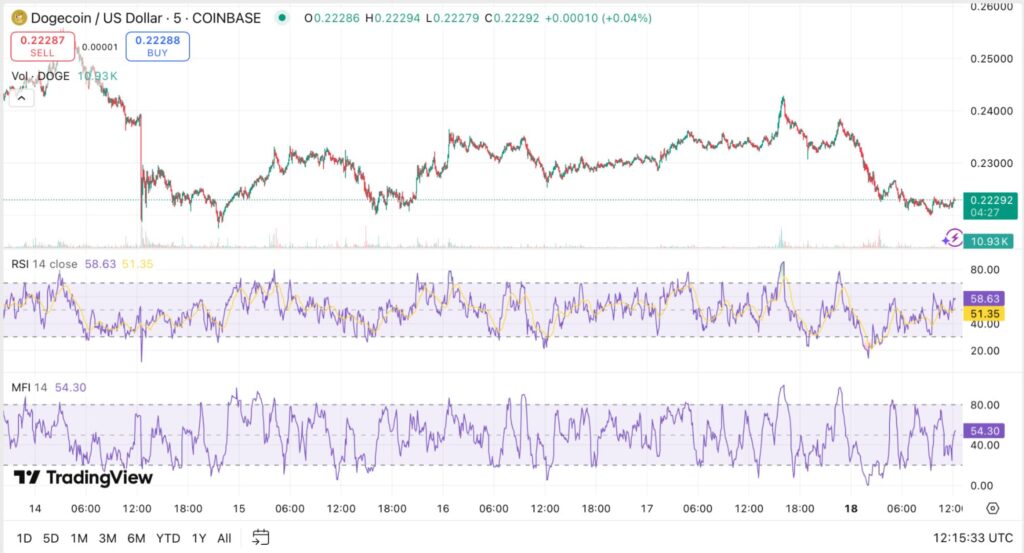The image size is (1024, 553).
Task: Select the 6M time range
Action: 136,538
